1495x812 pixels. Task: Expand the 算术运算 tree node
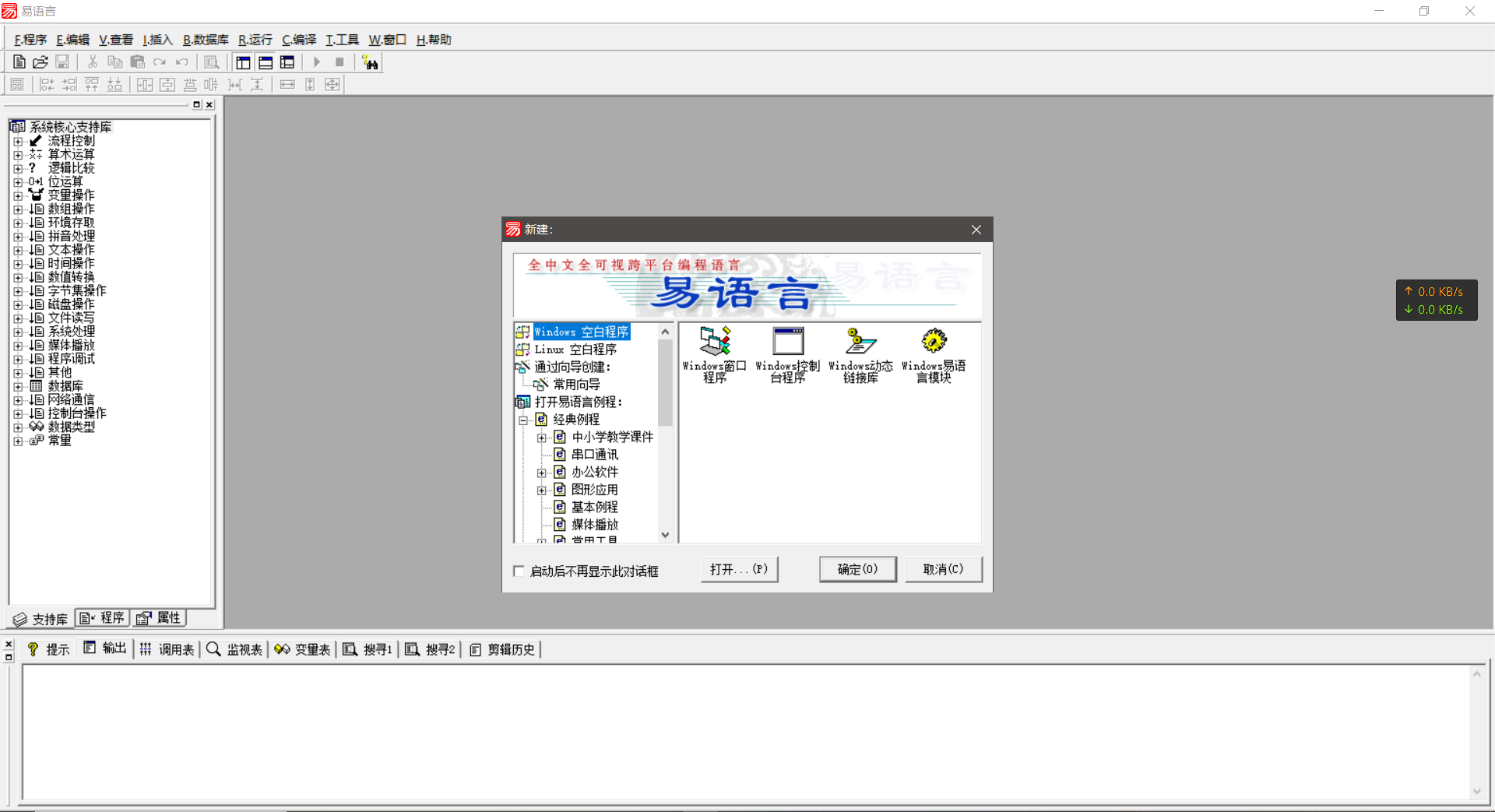point(18,155)
